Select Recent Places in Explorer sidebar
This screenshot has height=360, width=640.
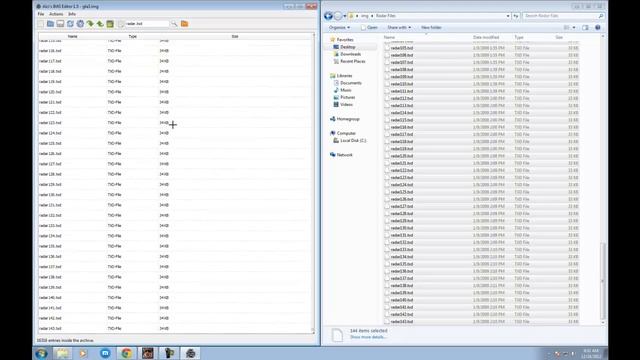(353, 61)
